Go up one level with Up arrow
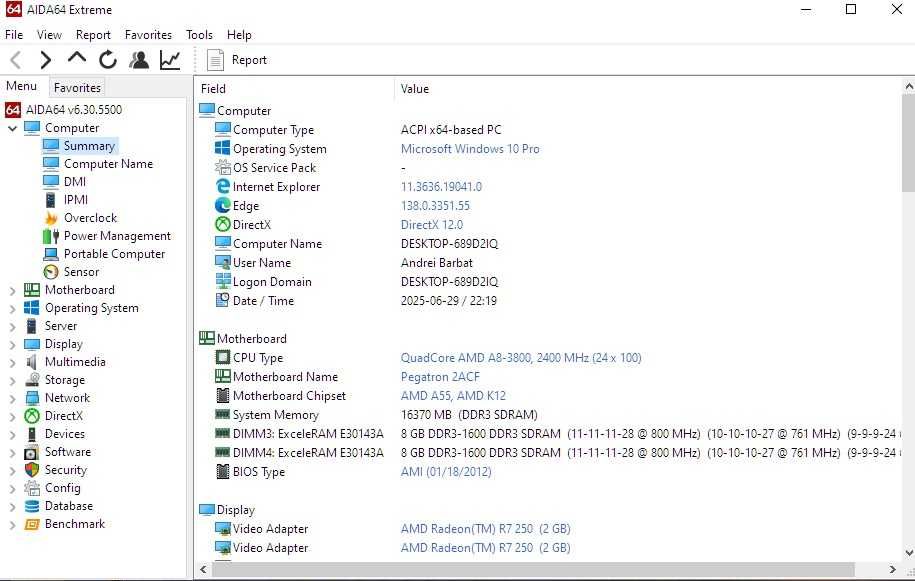This screenshot has width=915, height=581. [76, 58]
